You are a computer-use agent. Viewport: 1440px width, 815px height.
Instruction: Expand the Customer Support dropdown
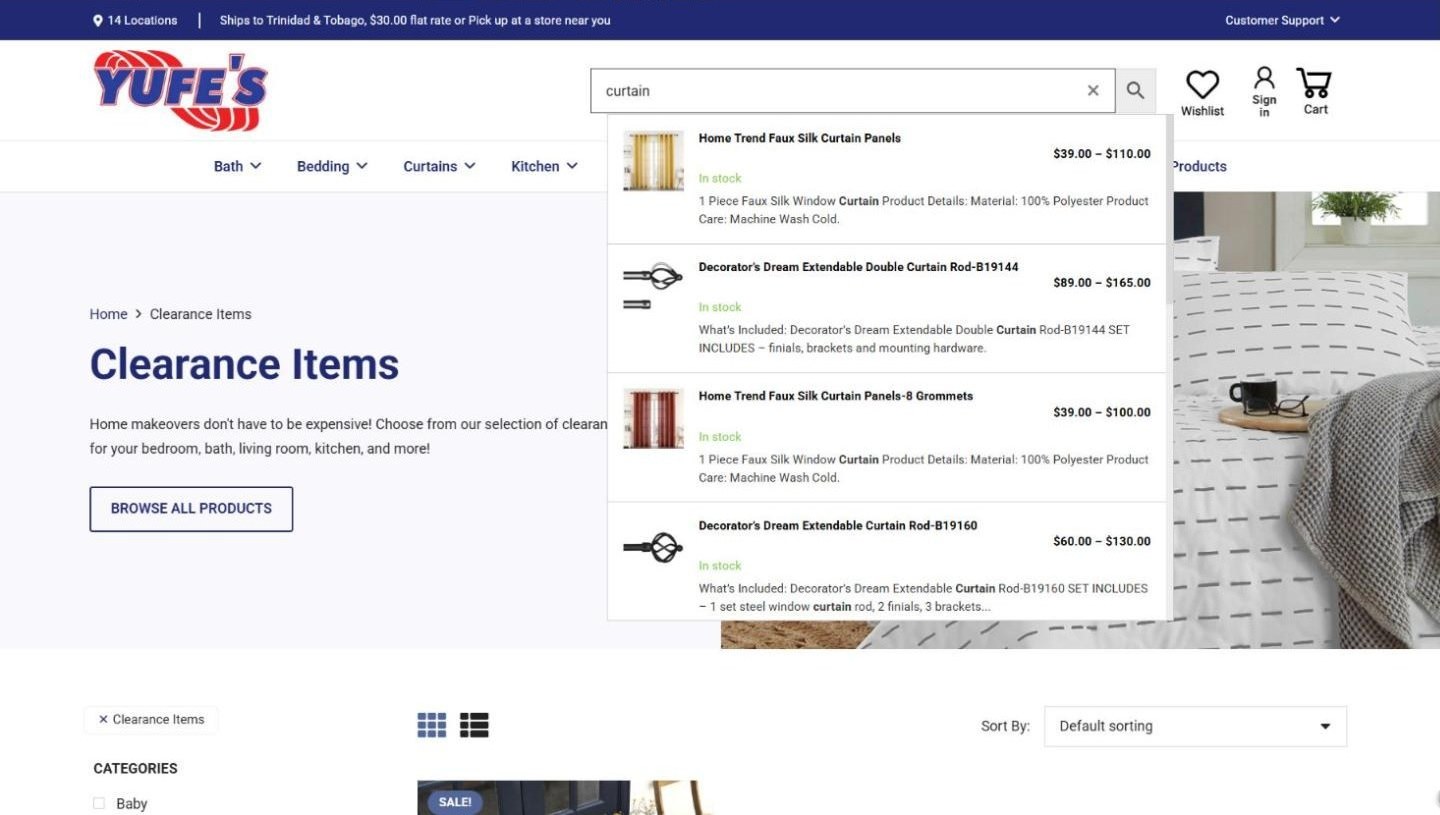tap(1282, 20)
